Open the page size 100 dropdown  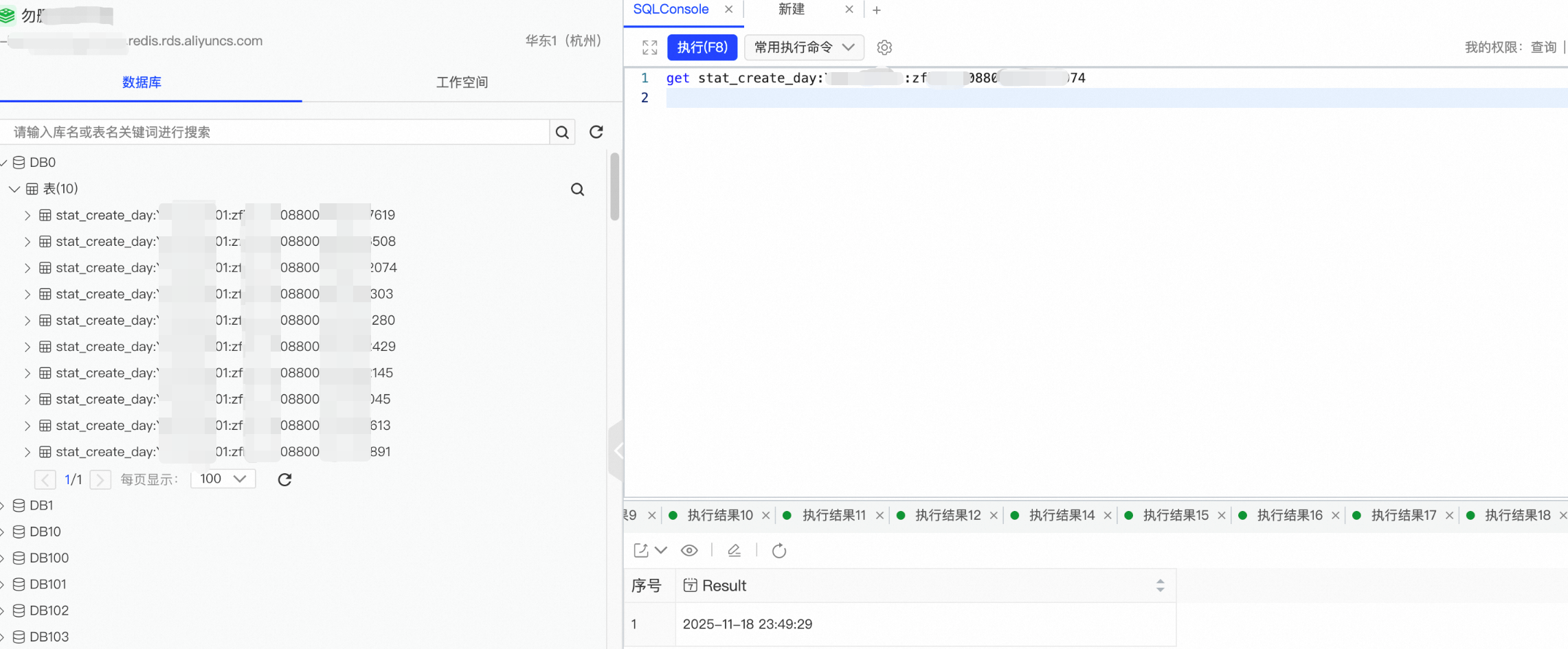pyautogui.click(x=223, y=479)
